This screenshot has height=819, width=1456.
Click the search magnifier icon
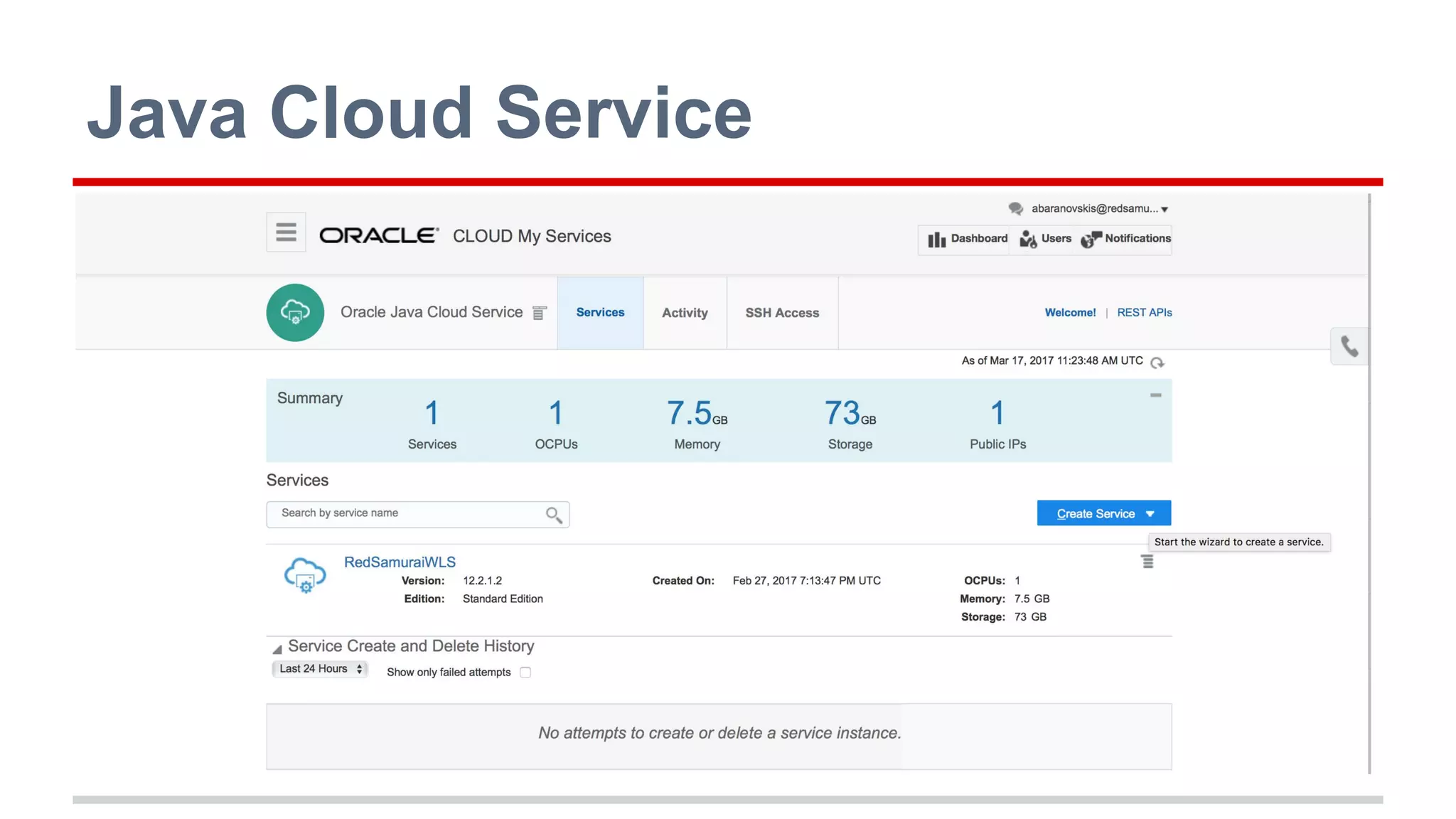point(554,515)
